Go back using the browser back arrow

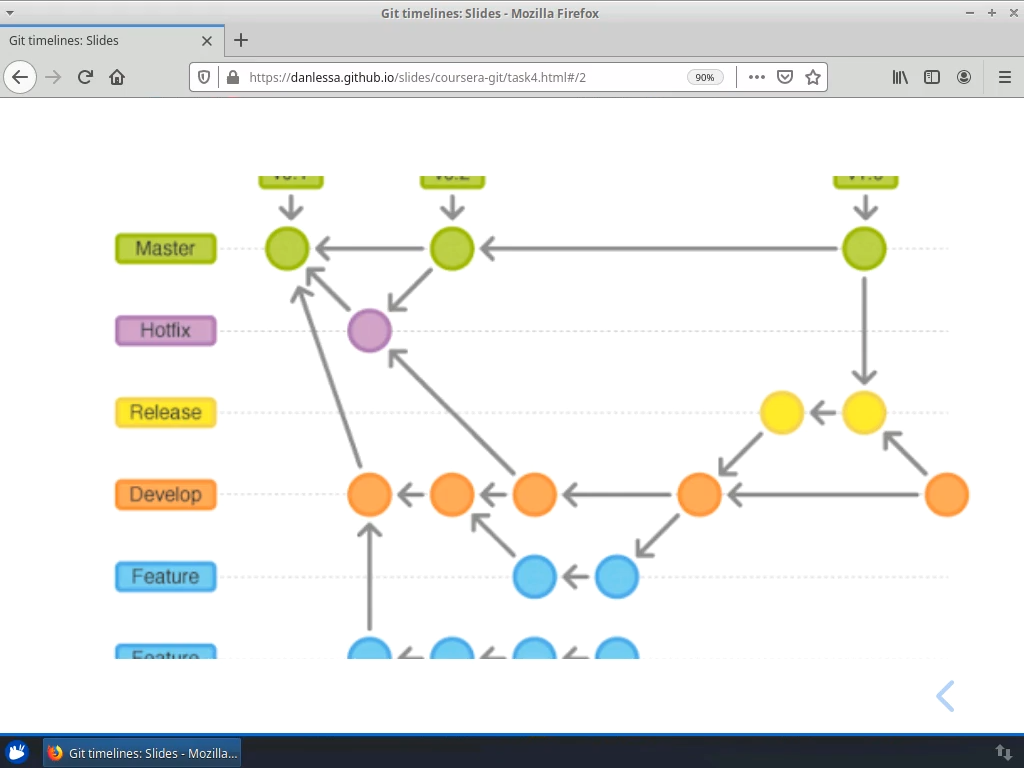tap(20, 77)
